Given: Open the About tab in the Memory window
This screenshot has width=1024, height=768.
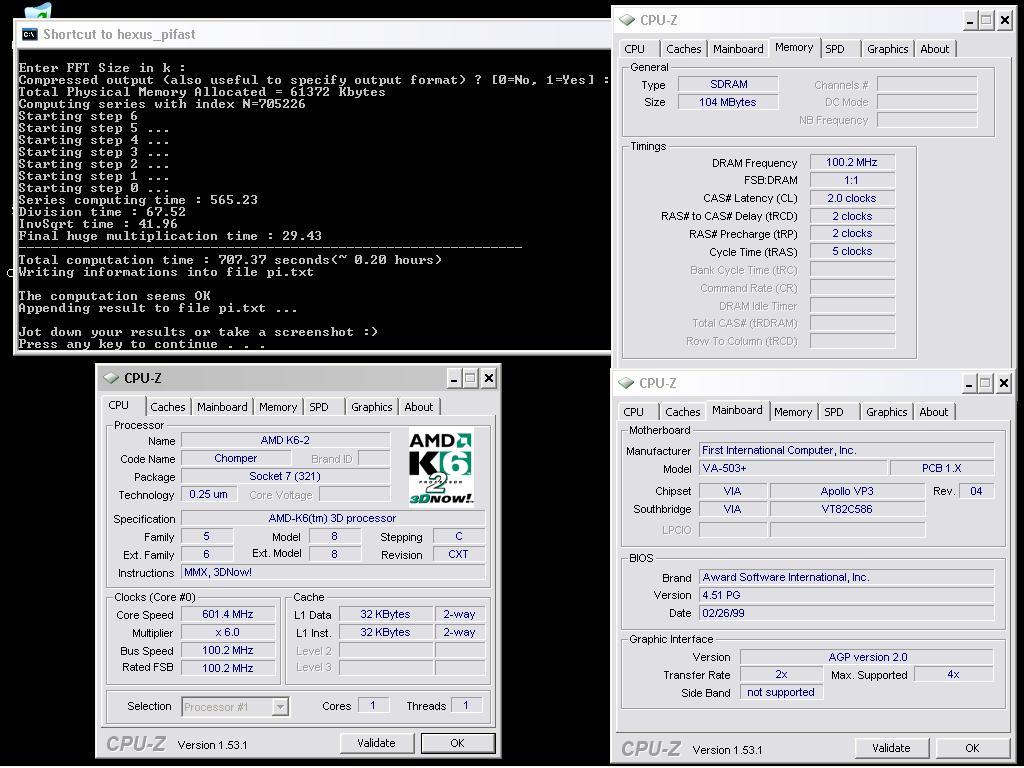Looking at the screenshot, I should point(935,49).
